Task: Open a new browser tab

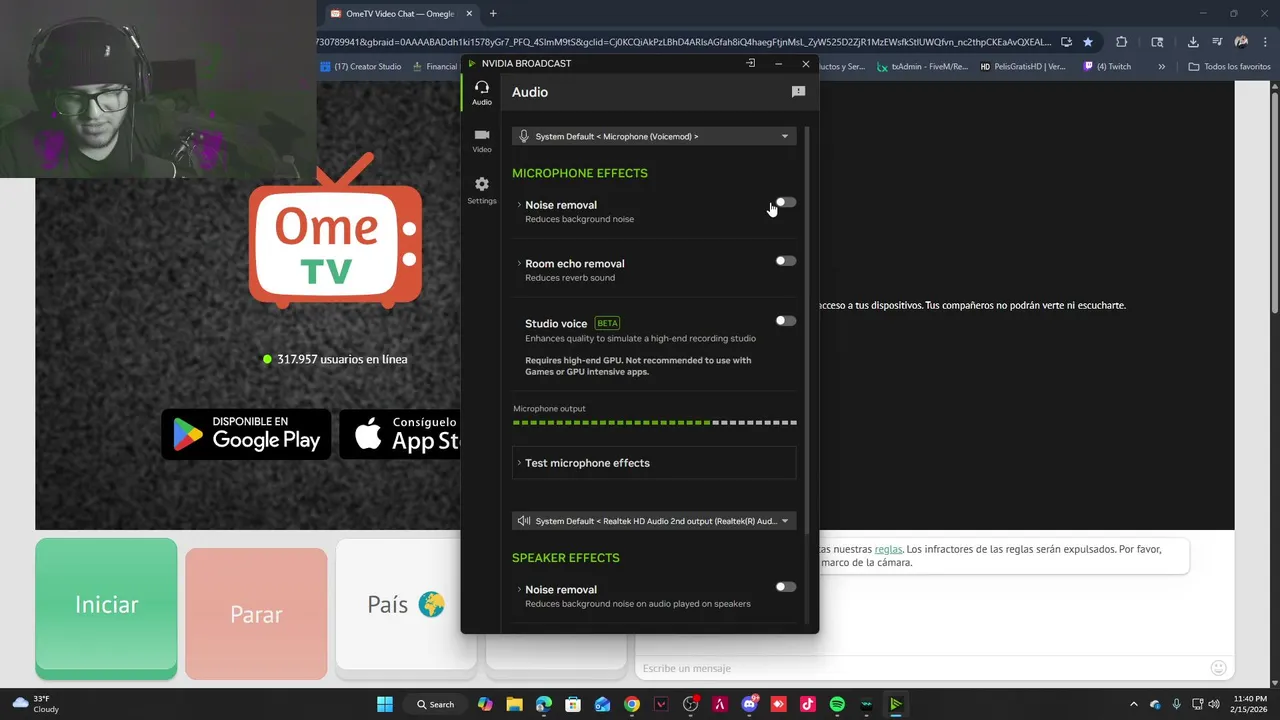Action: point(493,14)
